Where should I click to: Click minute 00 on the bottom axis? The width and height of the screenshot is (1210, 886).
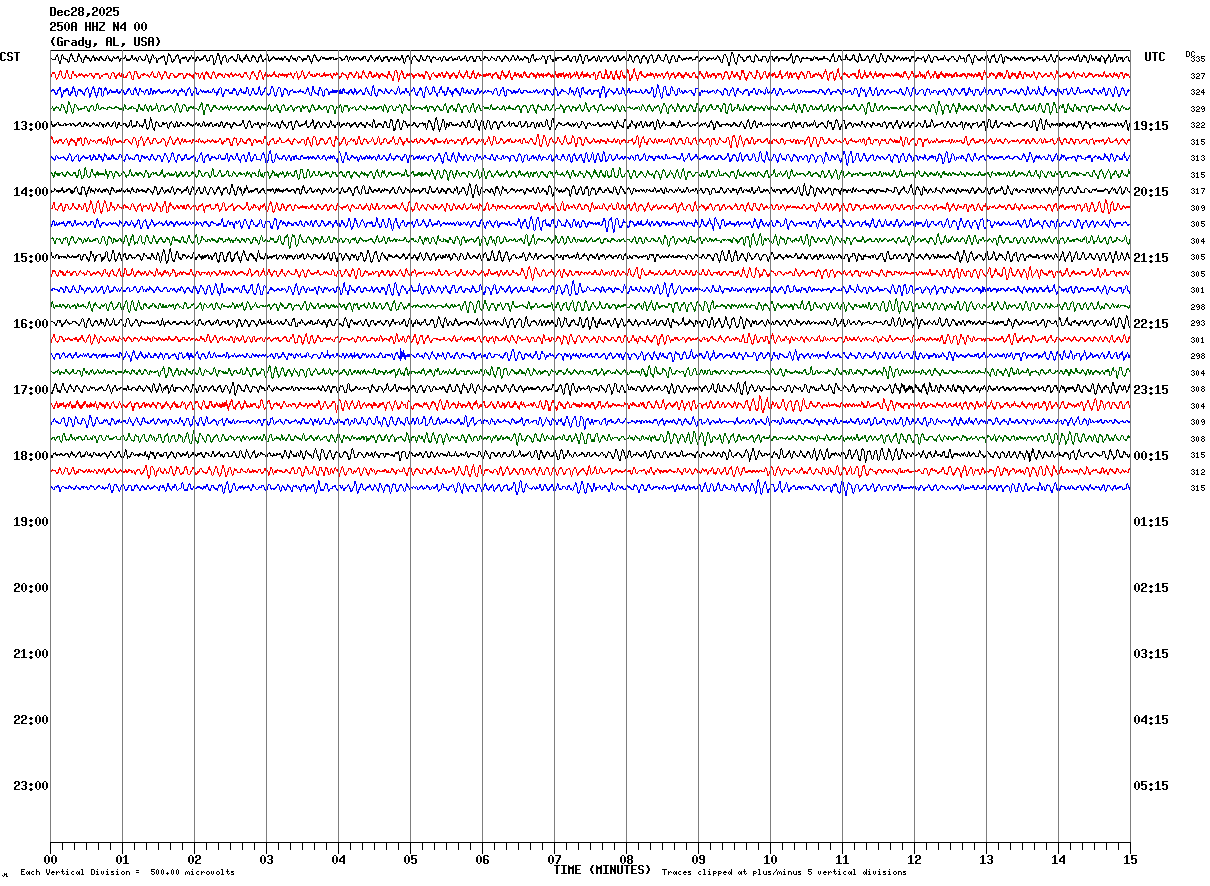tap(51, 860)
